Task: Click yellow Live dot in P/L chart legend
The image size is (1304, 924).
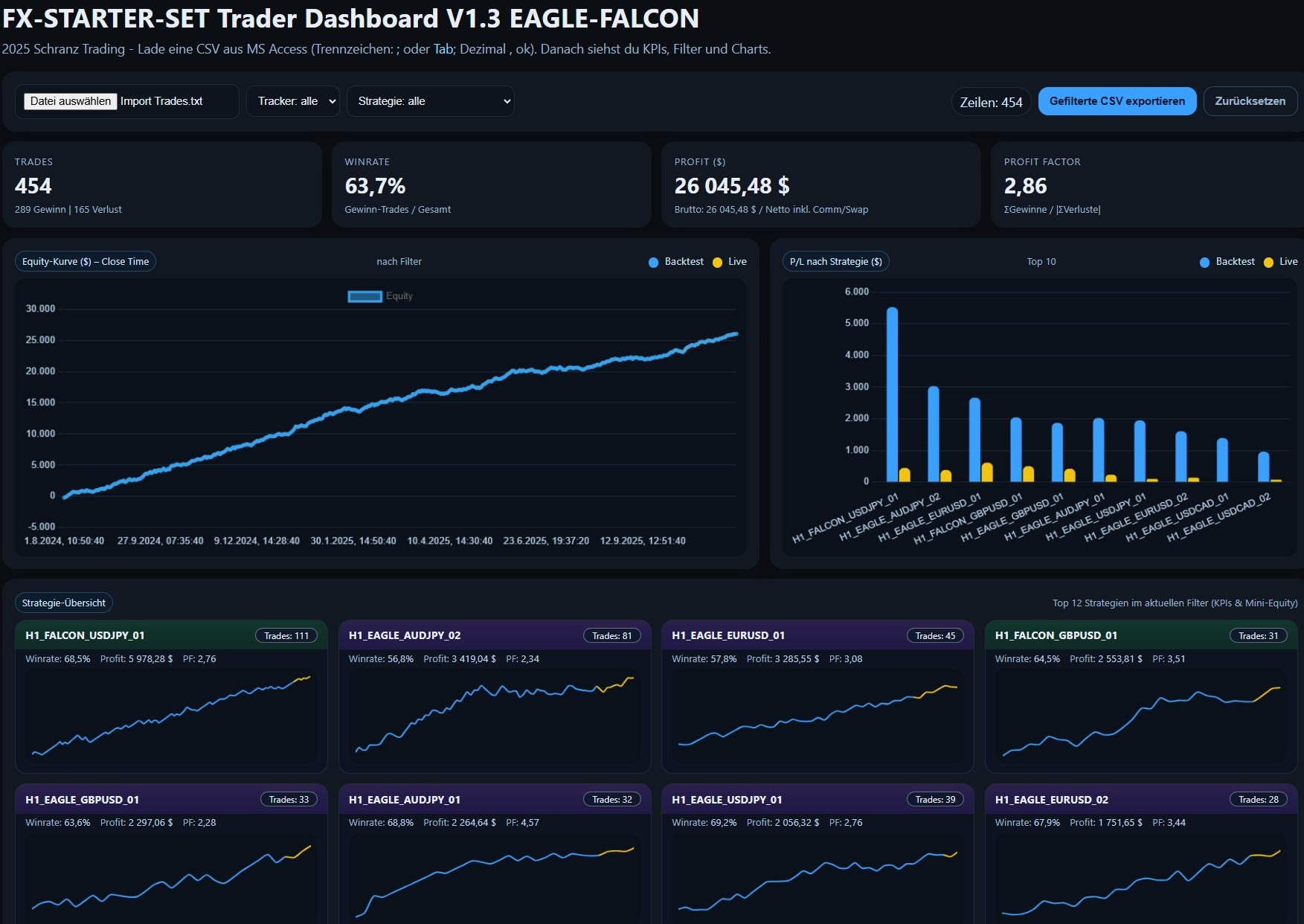Action: coord(1268,262)
